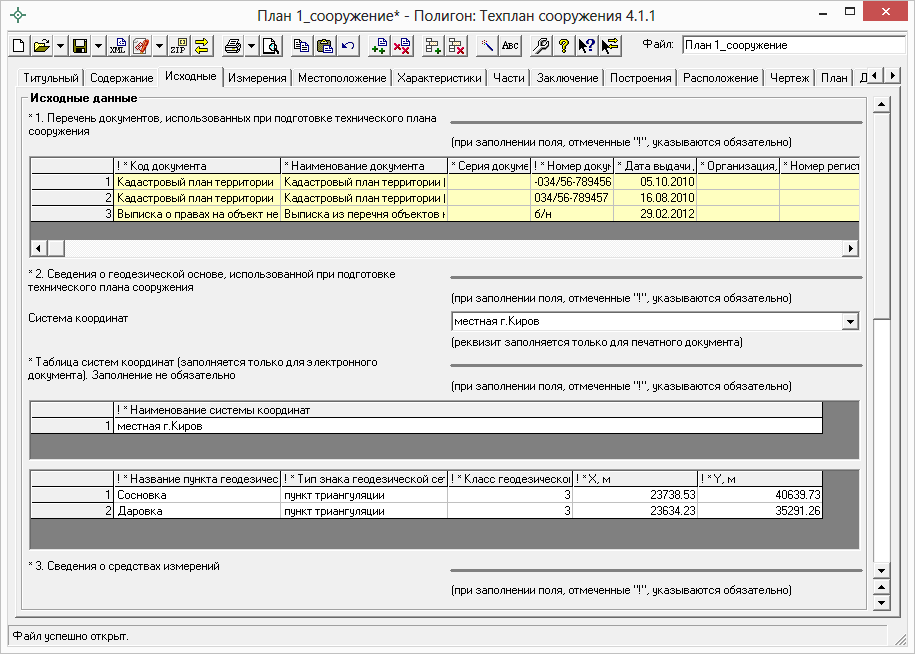Undo with the blue curved arrow icon

click(x=348, y=46)
